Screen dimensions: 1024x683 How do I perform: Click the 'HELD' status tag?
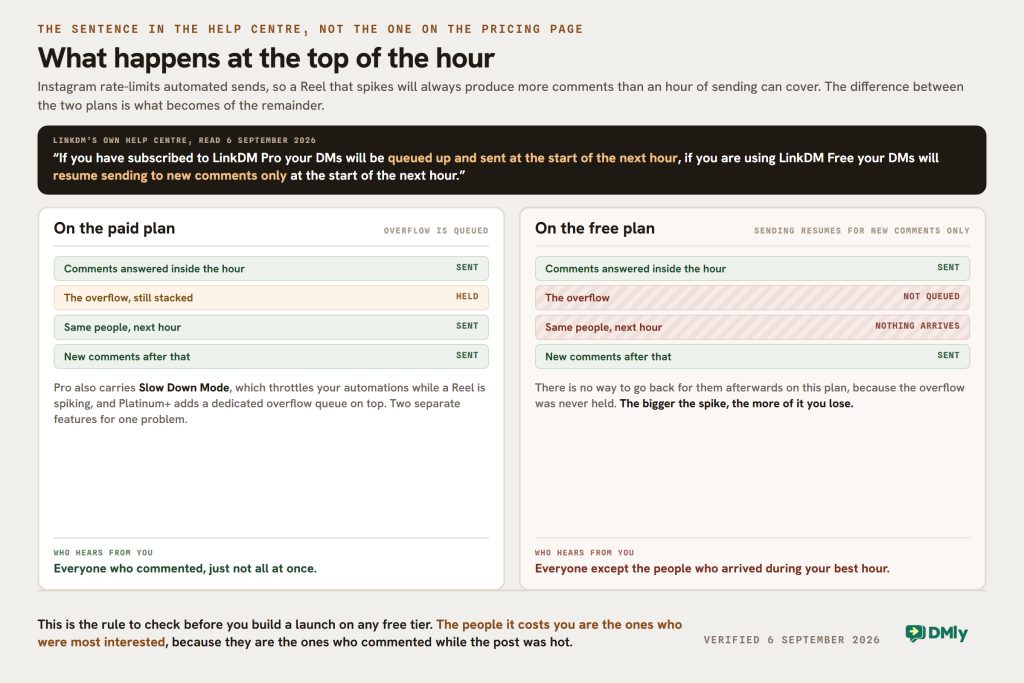(467, 296)
